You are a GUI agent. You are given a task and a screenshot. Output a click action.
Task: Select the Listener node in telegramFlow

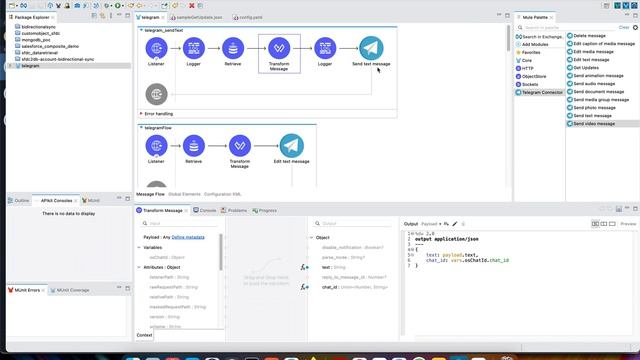tap(156, 146)
